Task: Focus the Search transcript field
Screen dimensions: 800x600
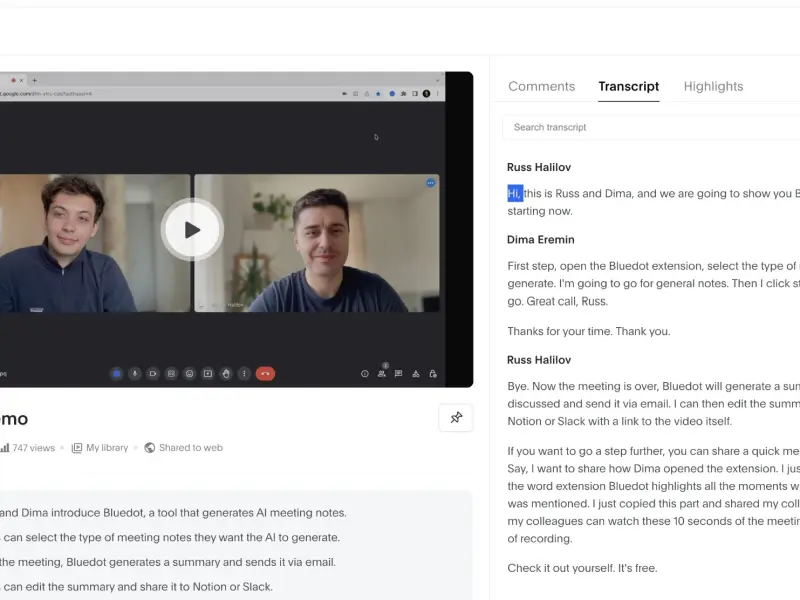Action: [652, 127]
